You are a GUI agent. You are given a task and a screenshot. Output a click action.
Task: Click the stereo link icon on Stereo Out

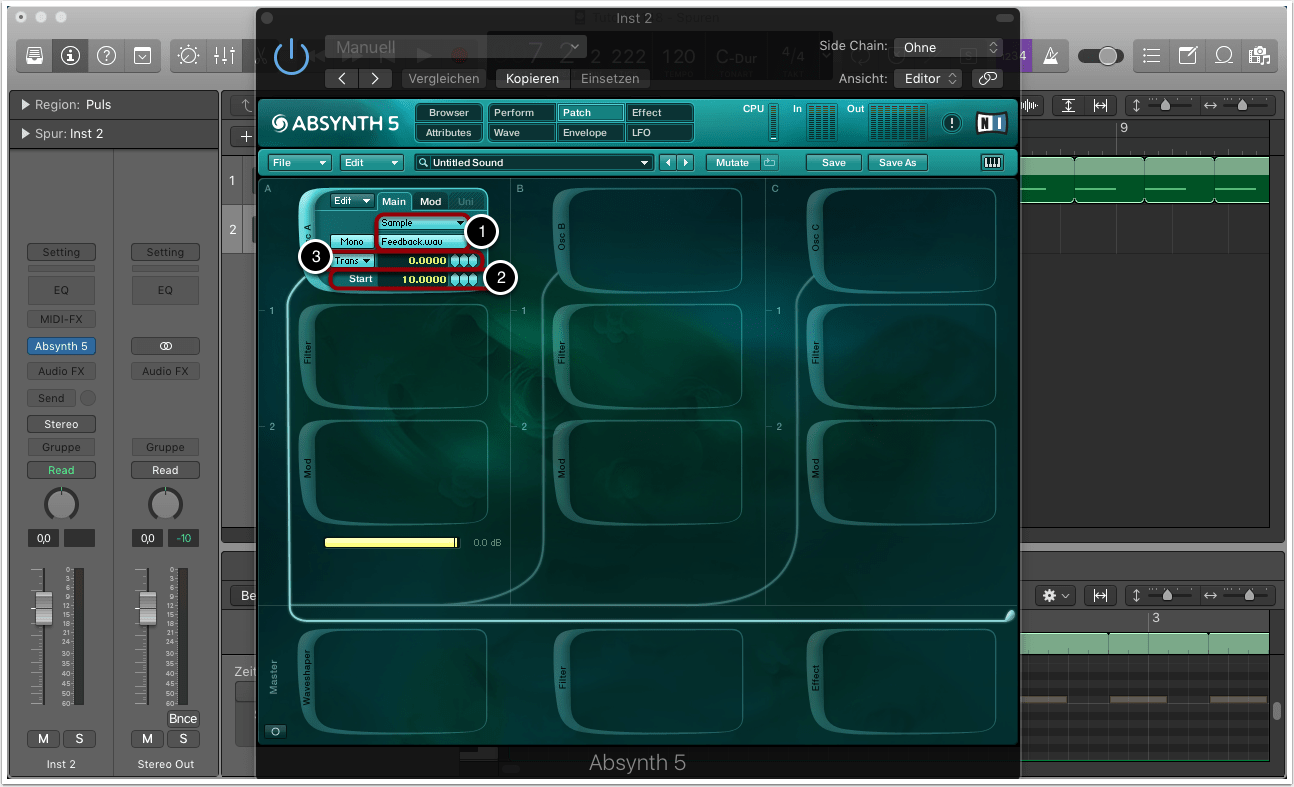[165, 346]
